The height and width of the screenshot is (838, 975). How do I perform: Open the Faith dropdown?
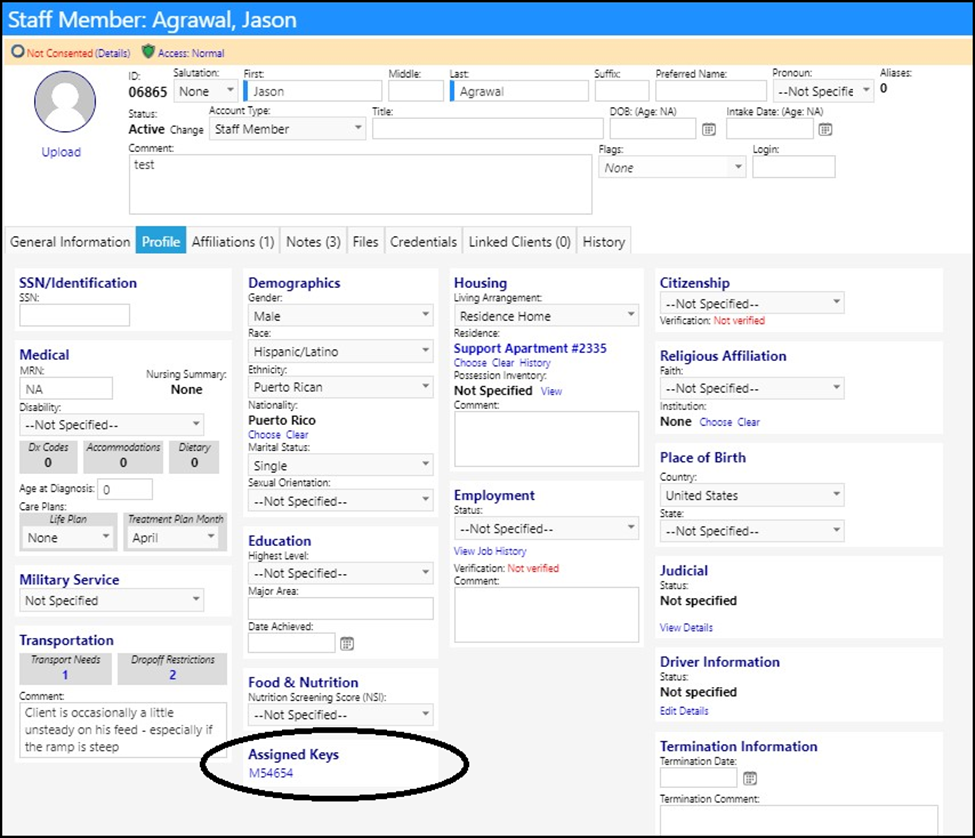(x=752, y=387)
